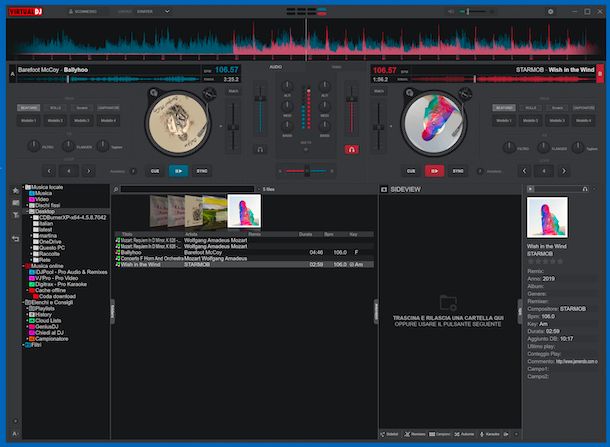This screenshot has height=447, width=610.
Task: Open the Favorites star sidebar icon
Action: 16,191
